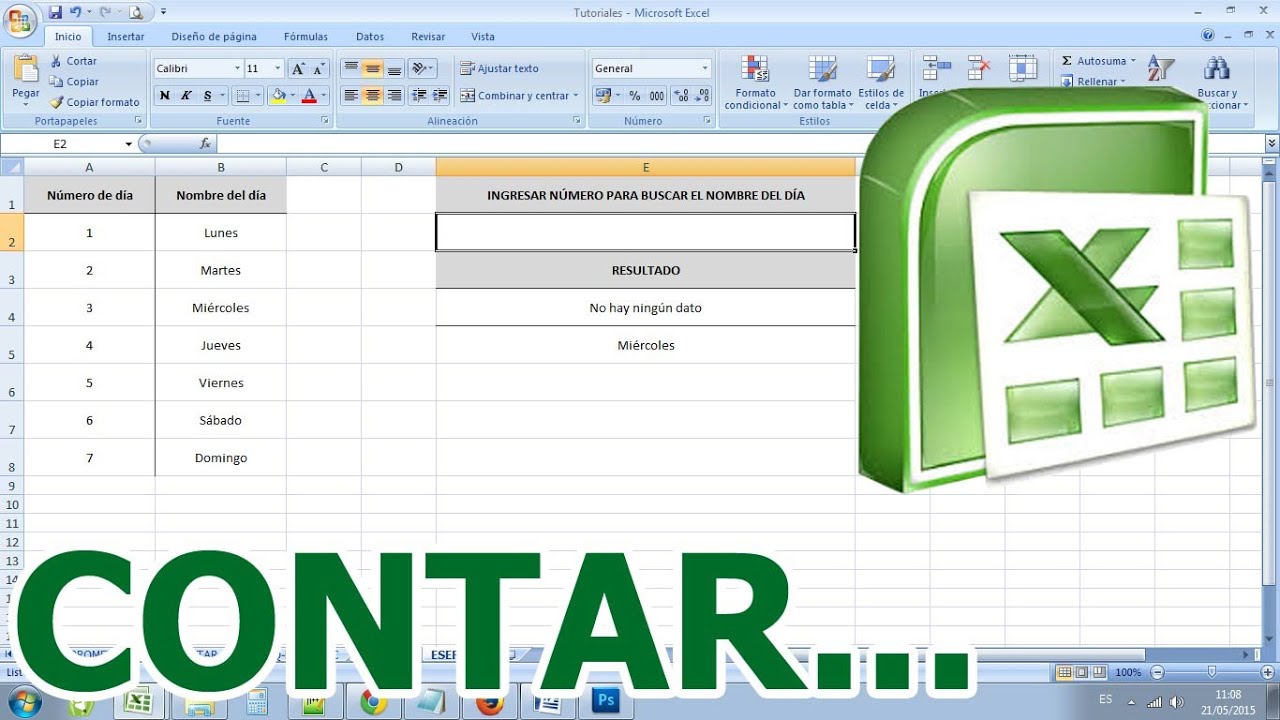Screen dimensions: 1280x720
Task: Open Excel help question mark
Action: coord(1208,35)
